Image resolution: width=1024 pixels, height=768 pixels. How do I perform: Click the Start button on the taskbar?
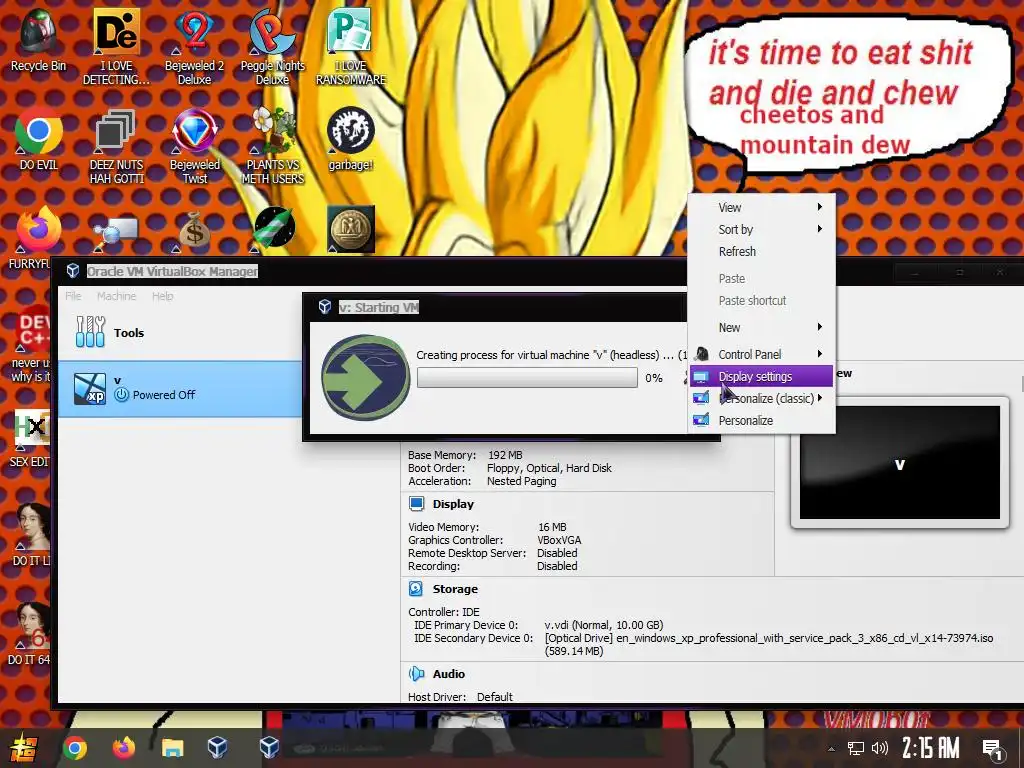[24, 748]
